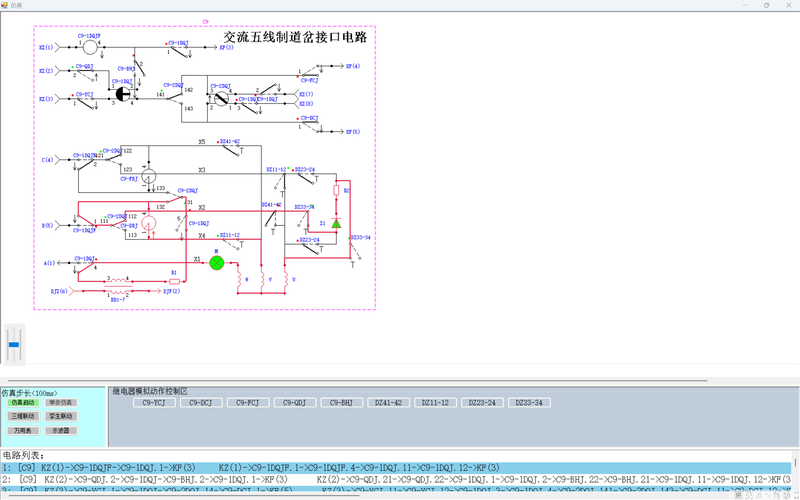
Task: Click the C9-FBJ relay coil symbol
Action: 148,176
